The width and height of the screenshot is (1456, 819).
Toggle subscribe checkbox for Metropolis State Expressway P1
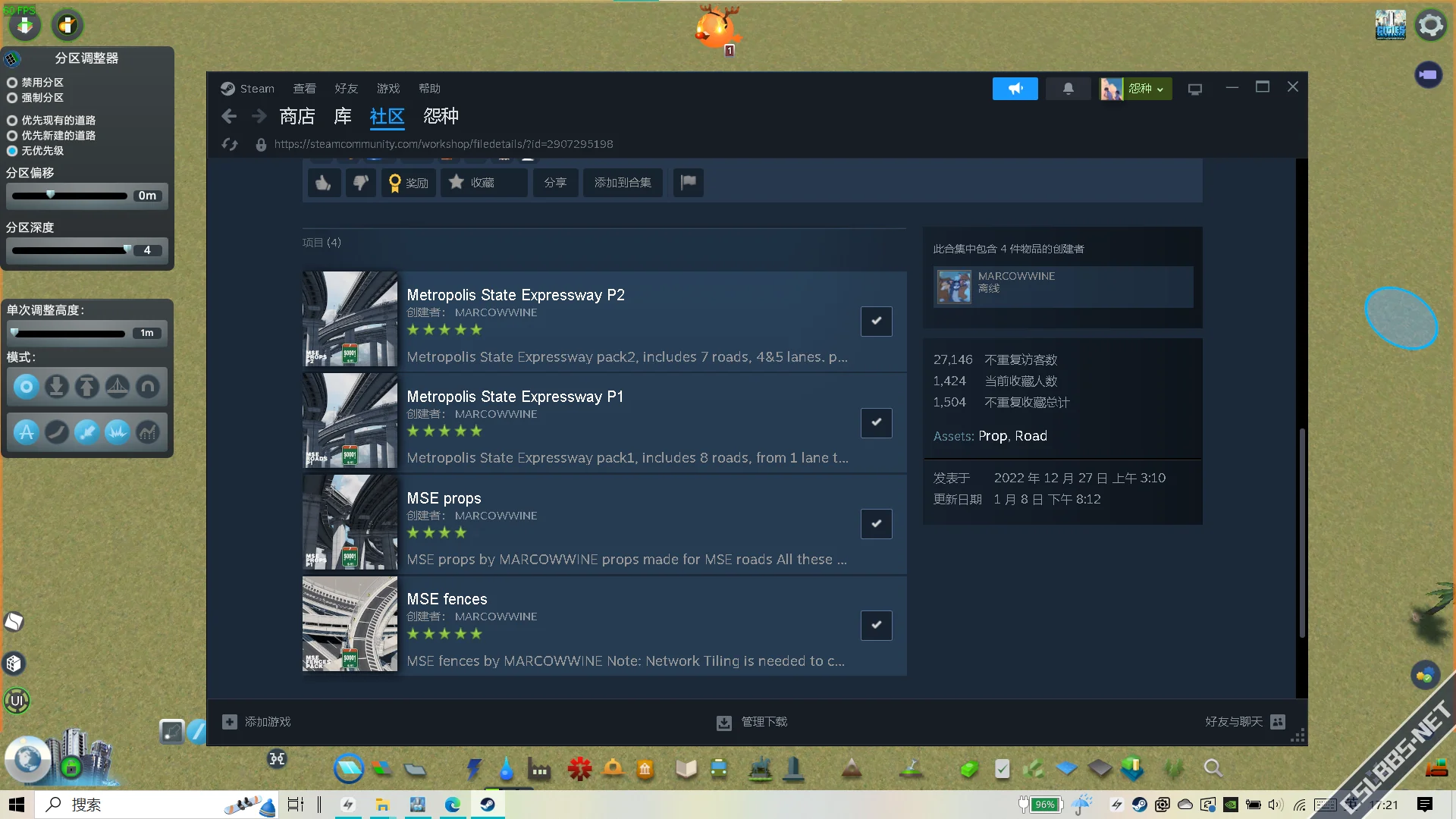pos(877,423)
